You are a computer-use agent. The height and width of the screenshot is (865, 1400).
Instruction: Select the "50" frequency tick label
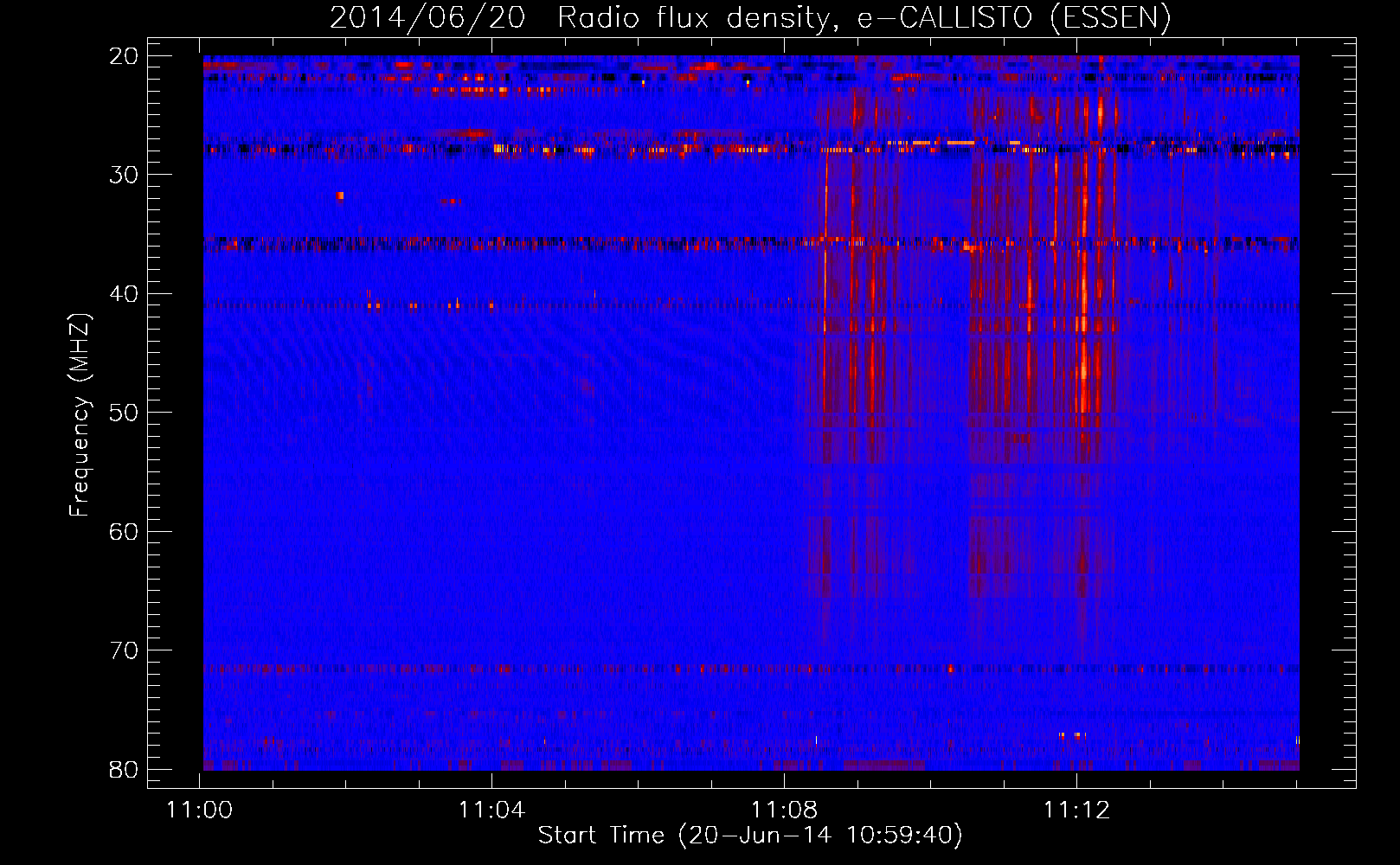[124, 413]
